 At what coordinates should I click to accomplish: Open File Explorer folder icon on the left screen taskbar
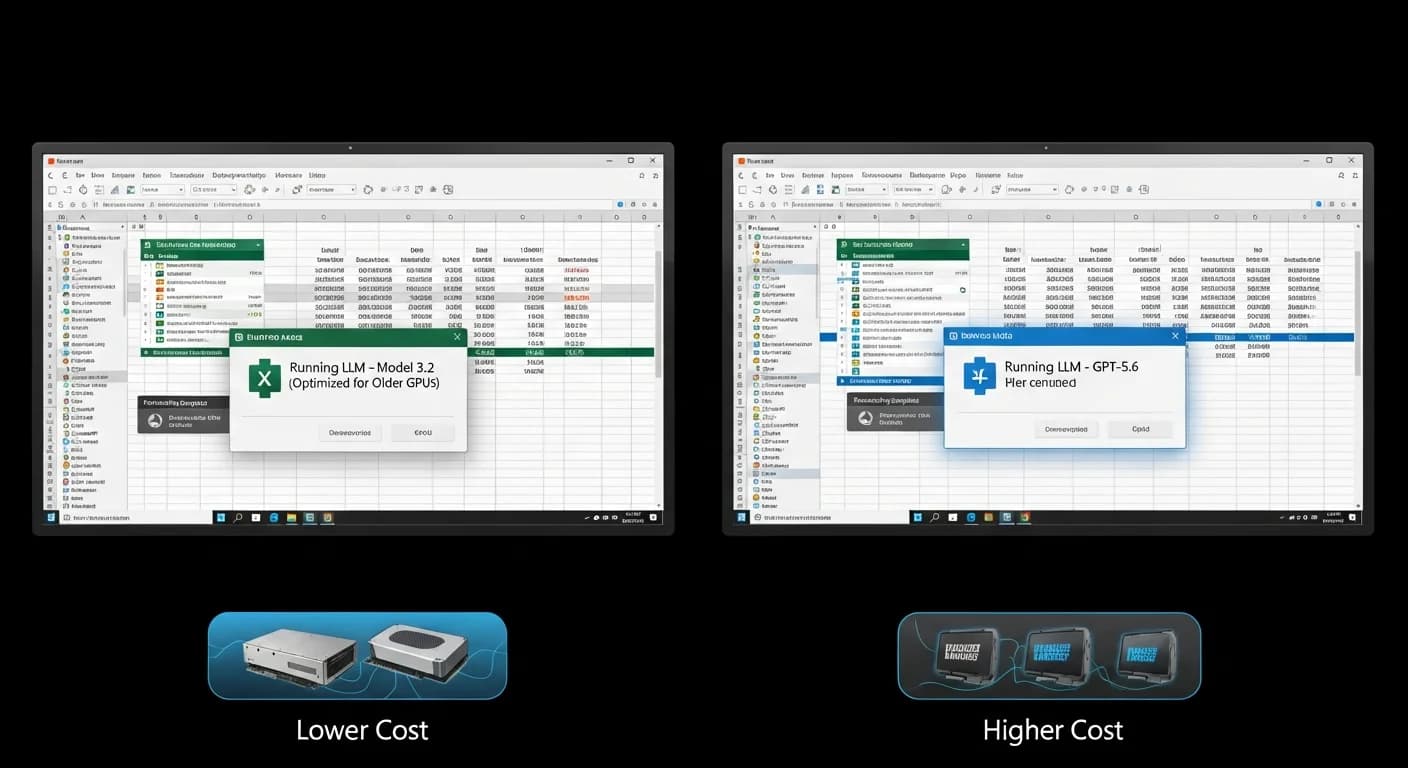pyautogui.click(x=292, y=518)
